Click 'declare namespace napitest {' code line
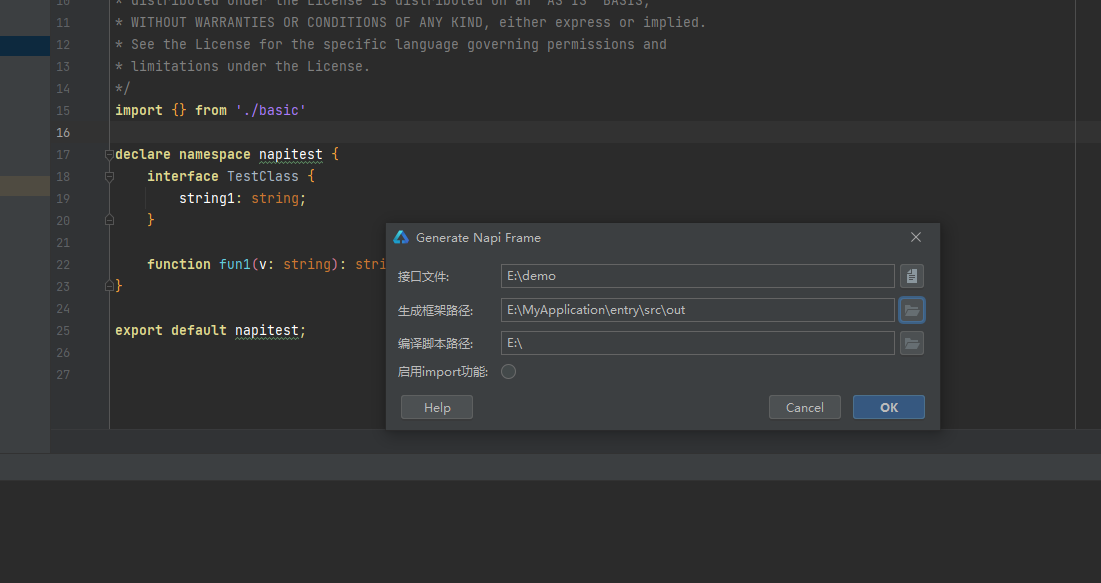Screen dimensions: 1101x583 pyautogui.click(x=227, y=155)
